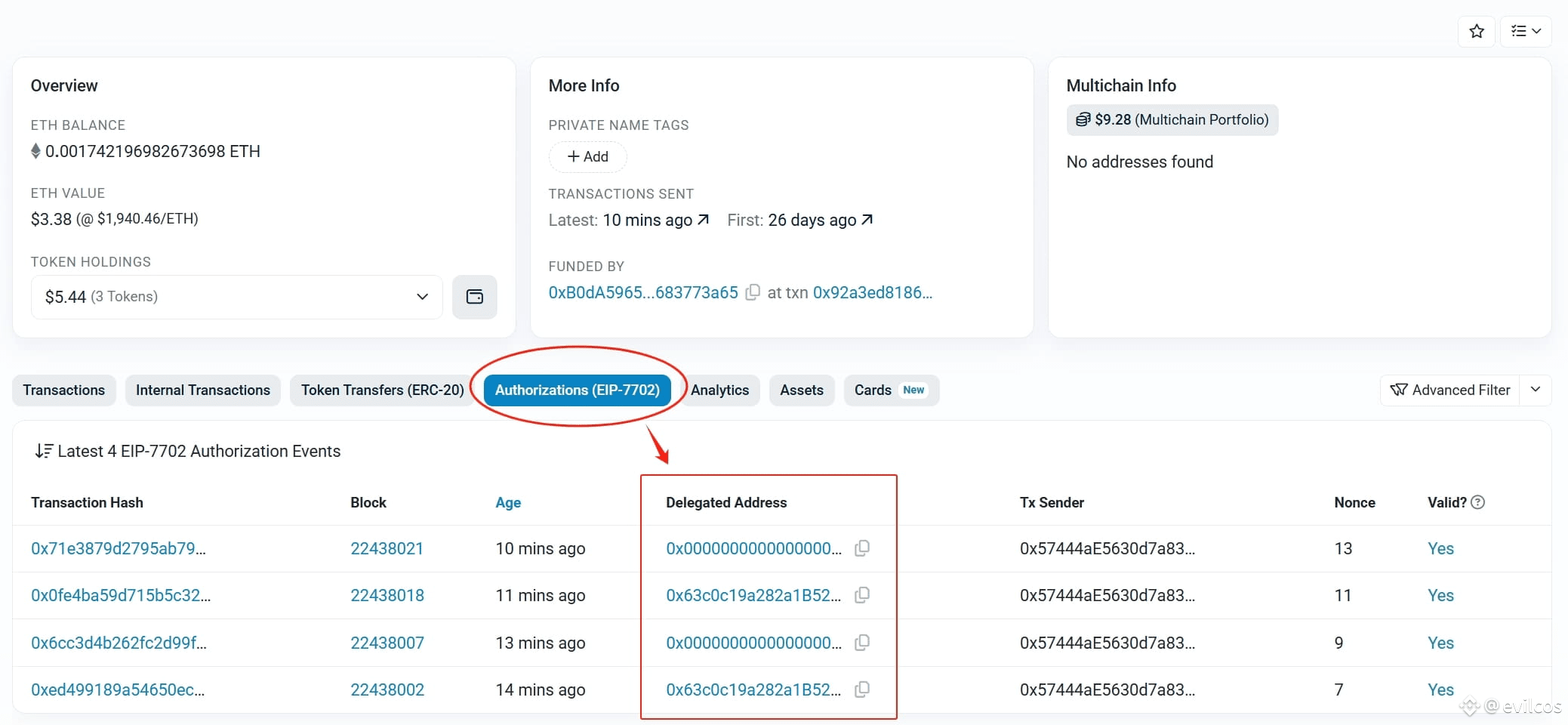Switch to the Transactions tab
Viewport: 1568px width, 725px height.
click(64, 390)
